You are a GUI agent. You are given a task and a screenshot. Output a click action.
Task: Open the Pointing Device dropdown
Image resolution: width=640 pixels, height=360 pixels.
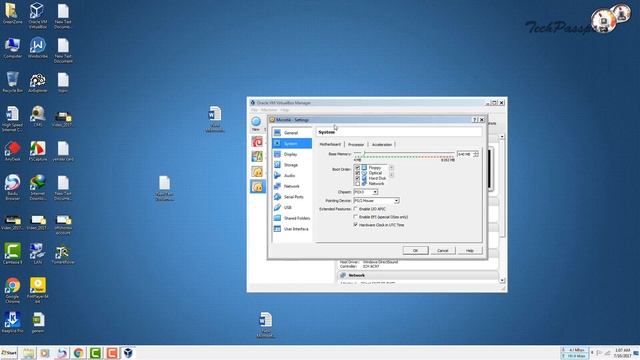pyautogui.click(x=376, y=201)
